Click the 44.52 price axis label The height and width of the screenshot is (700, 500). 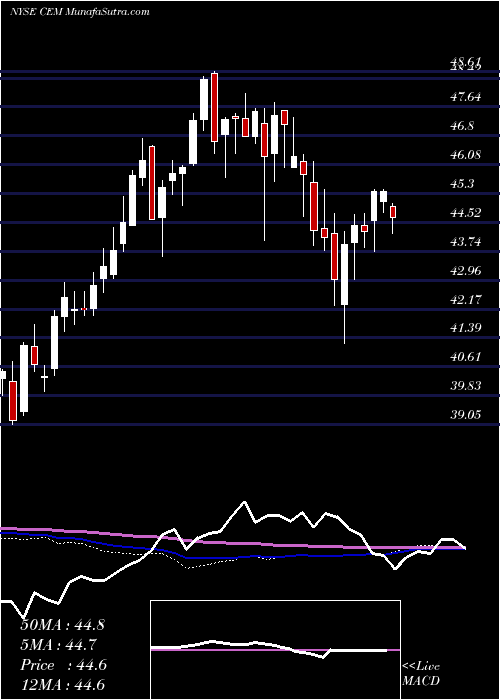(466, 213)
